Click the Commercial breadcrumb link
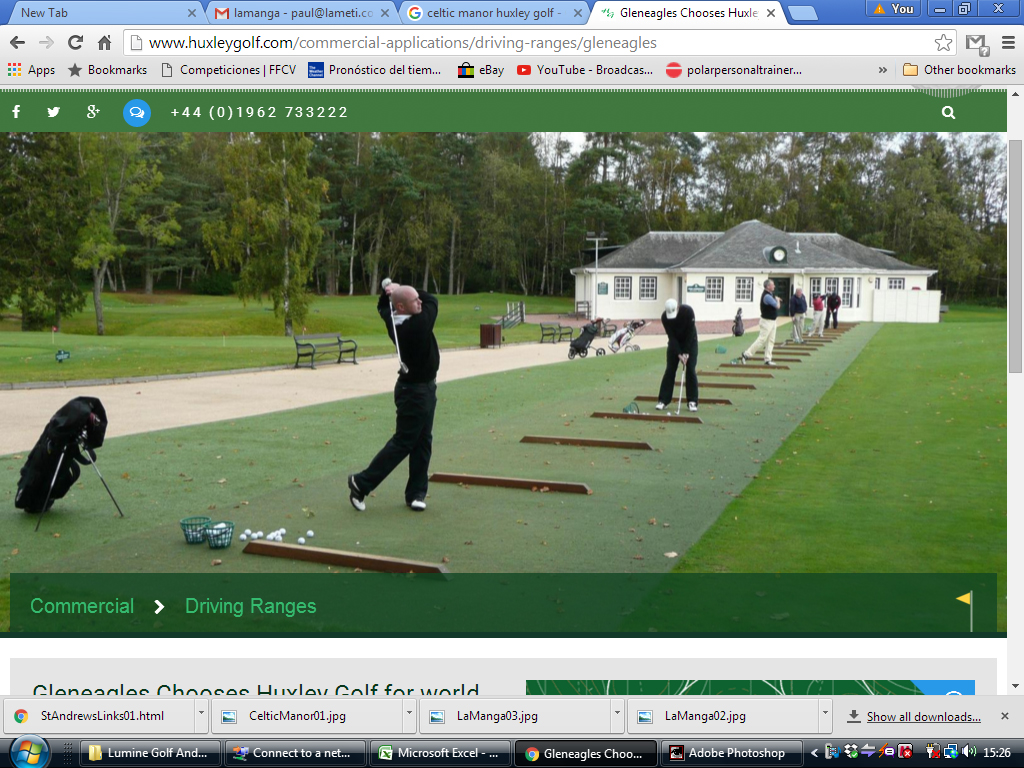This screenshot has width=1024, height=768. 82,606
